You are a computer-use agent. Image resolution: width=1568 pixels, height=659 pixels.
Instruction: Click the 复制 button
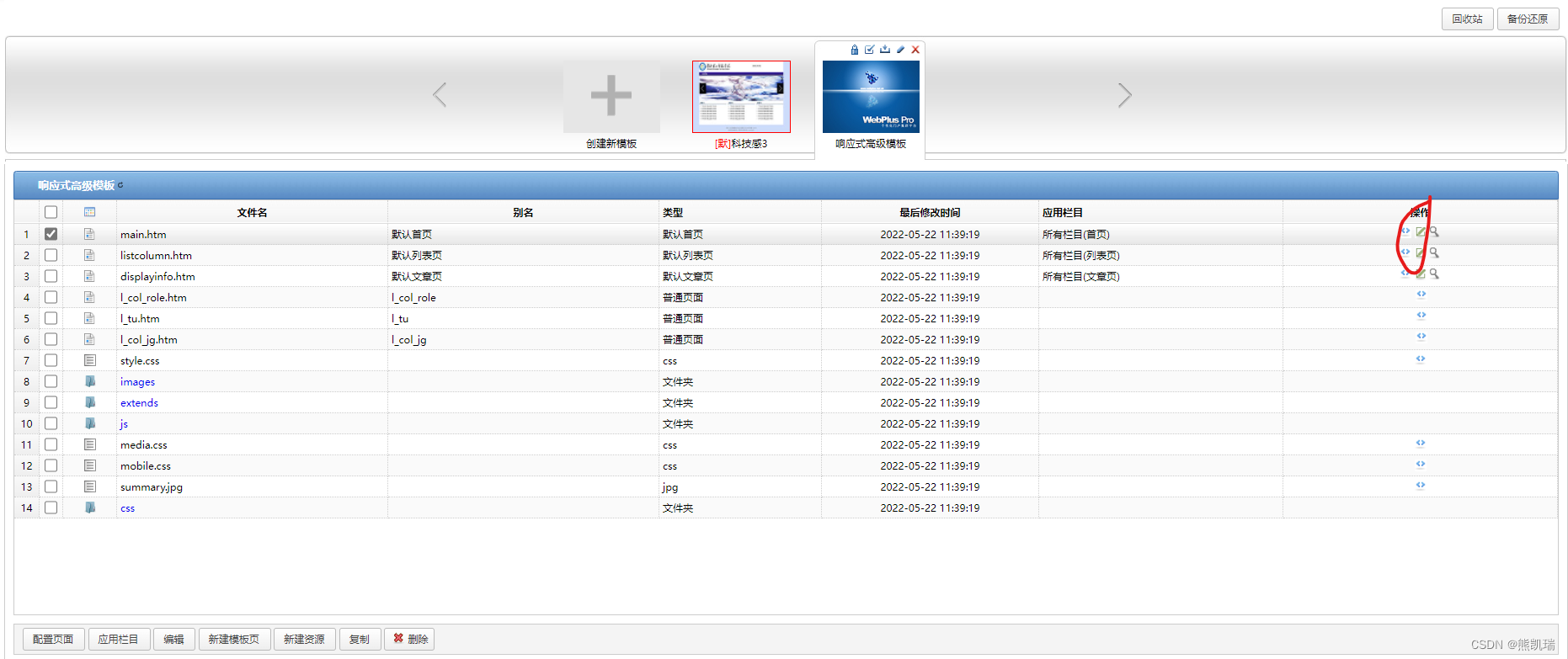(360, 639)
